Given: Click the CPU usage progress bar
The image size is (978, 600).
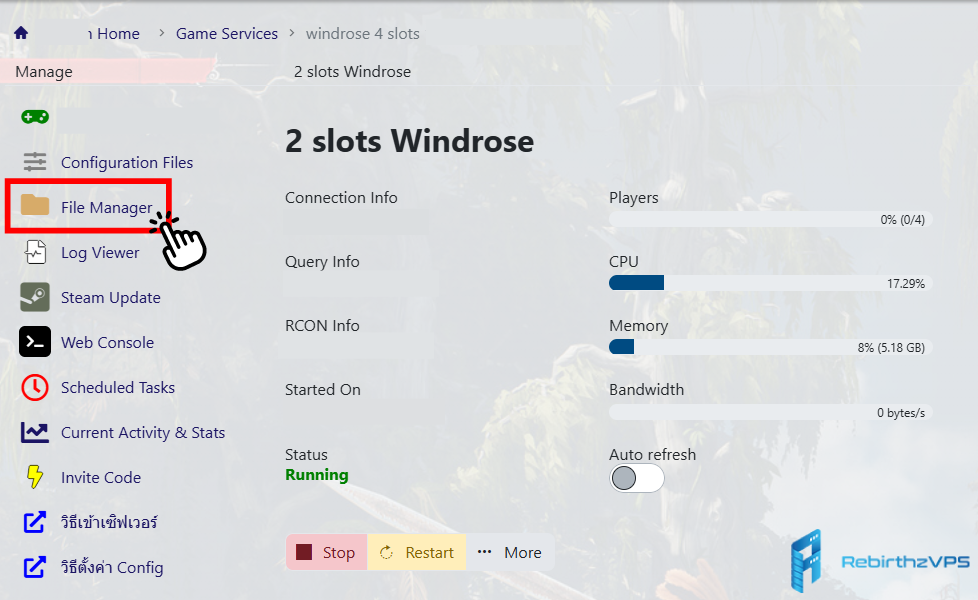Looking at the screenshot, I should [770, 283].
